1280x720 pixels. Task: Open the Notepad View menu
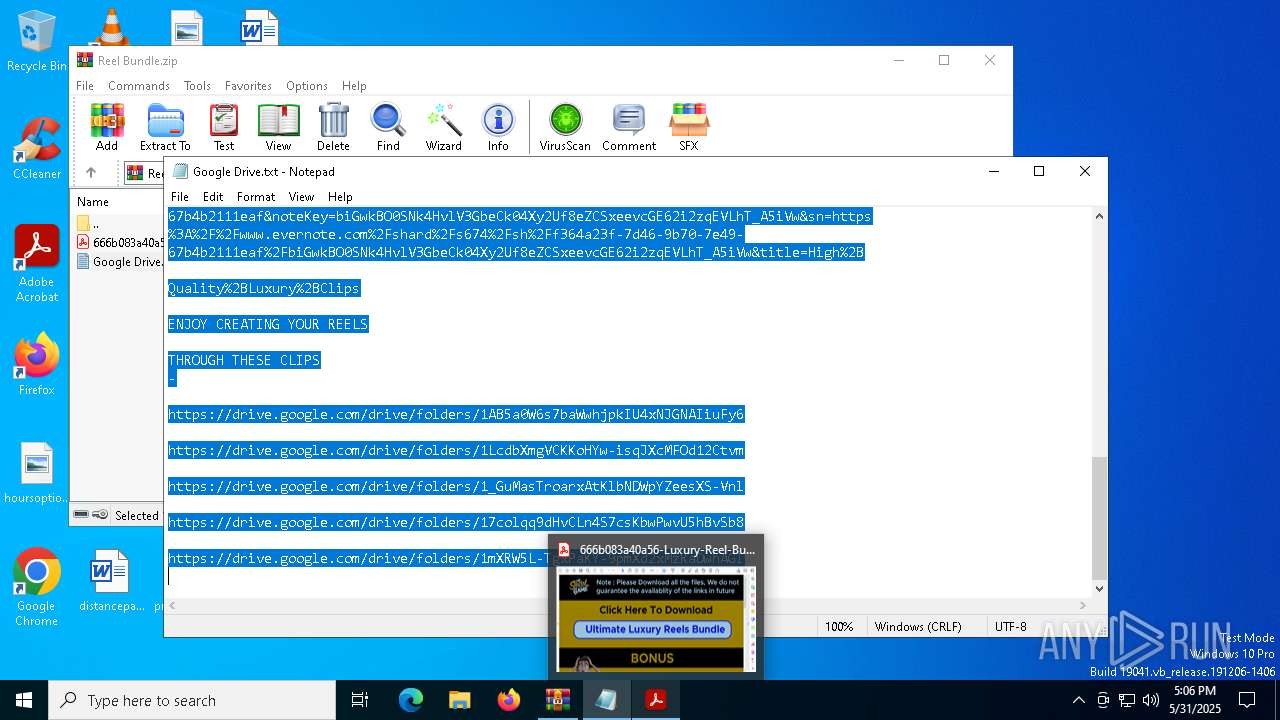pos(301,197)
